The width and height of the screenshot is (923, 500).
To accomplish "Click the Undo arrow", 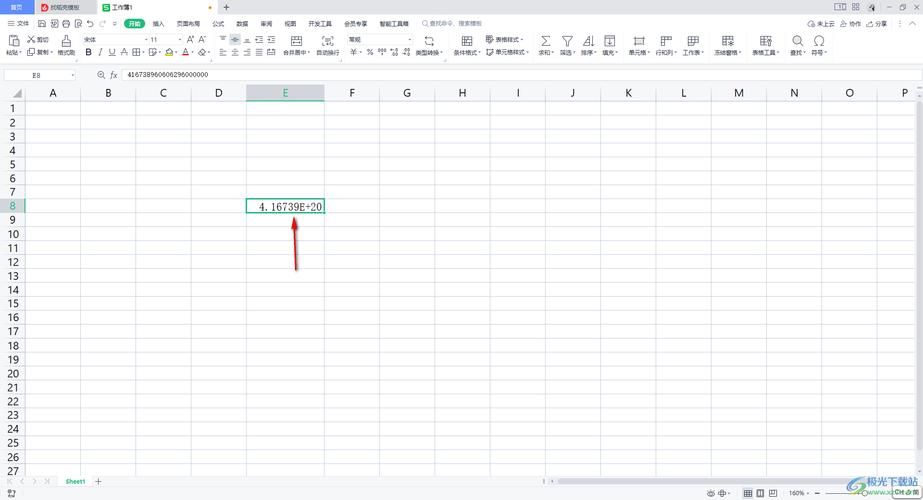I will pos(90,24).
